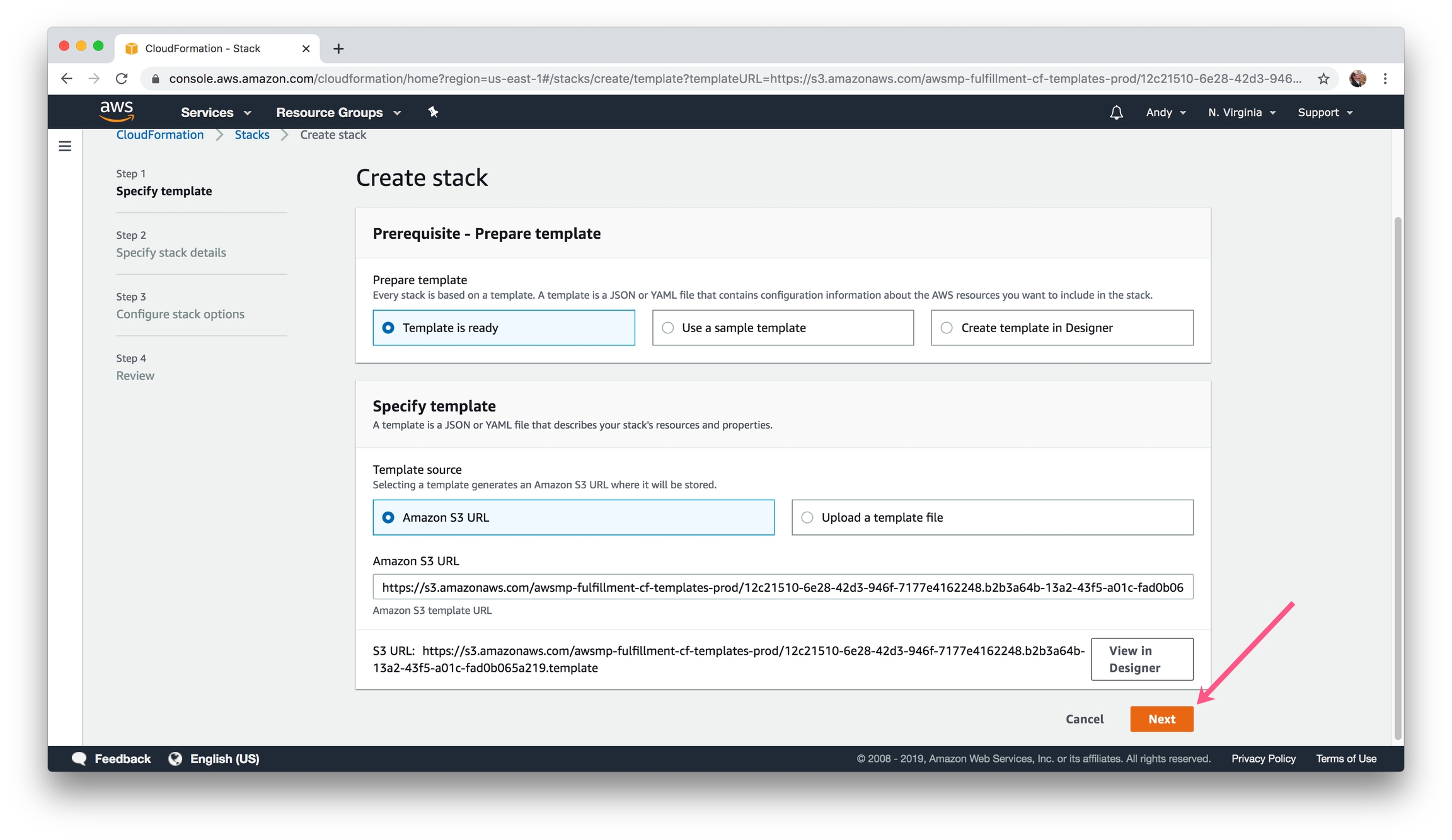This screenshot has width=1452, height=840.
Task: Bookmark this page with star icon
Action: click(x=1323, y=79)
